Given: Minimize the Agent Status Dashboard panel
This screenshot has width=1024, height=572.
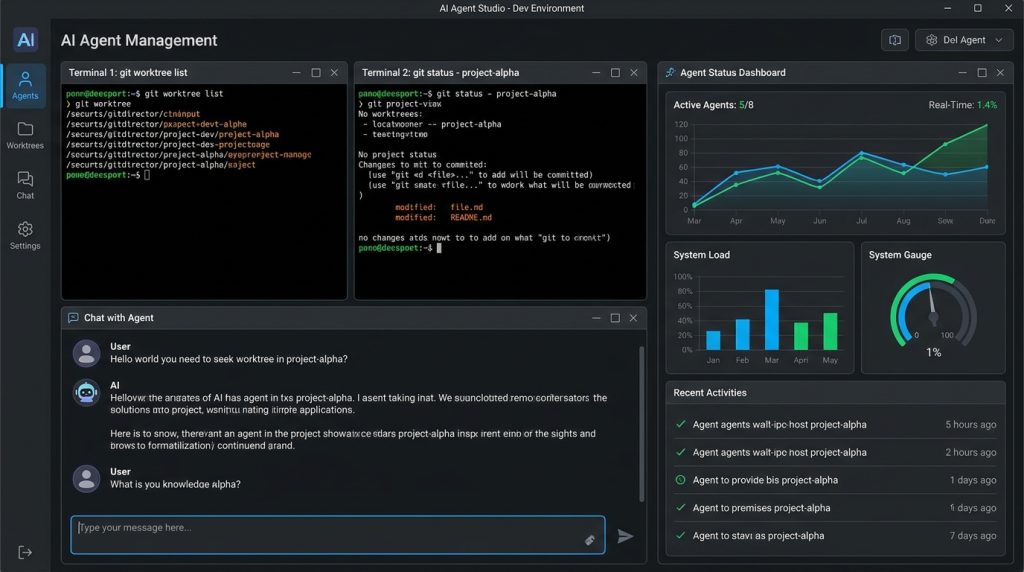Looking at the screenshot, I should (x=963, y=72).
